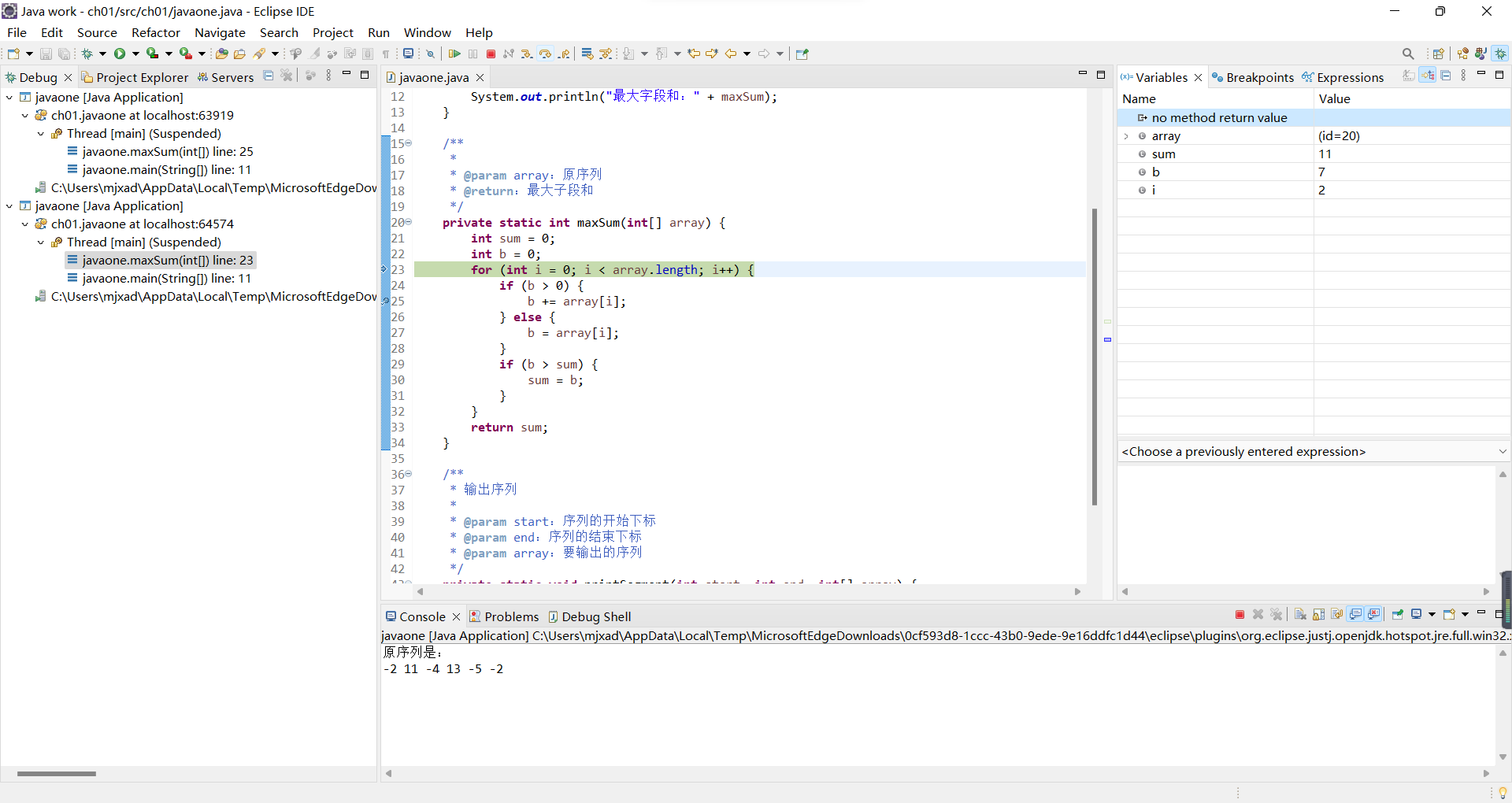This screenshot has height=803, width=1512.
Task: Collapse ch01.javaone at localhost:64574 node
Action: [25, 224]
